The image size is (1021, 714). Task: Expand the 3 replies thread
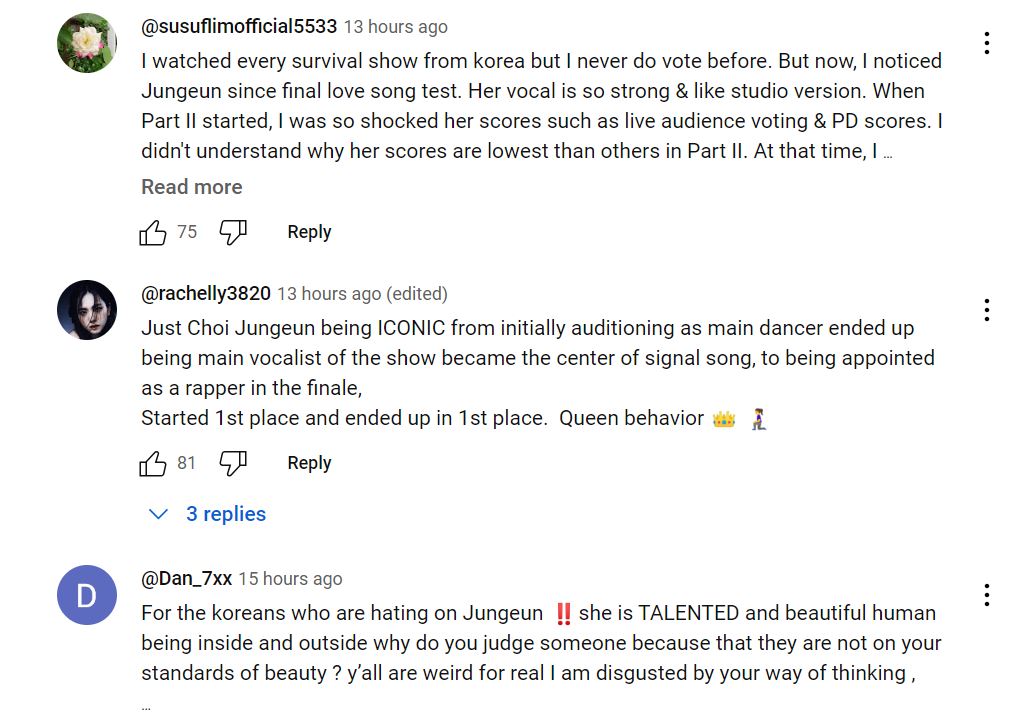[226, 514]
